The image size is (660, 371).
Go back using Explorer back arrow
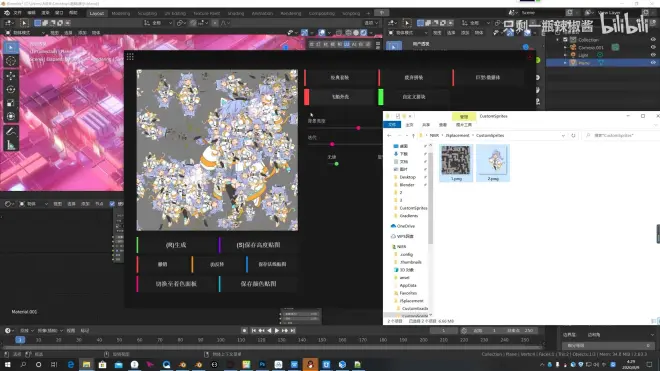[389, 136]
